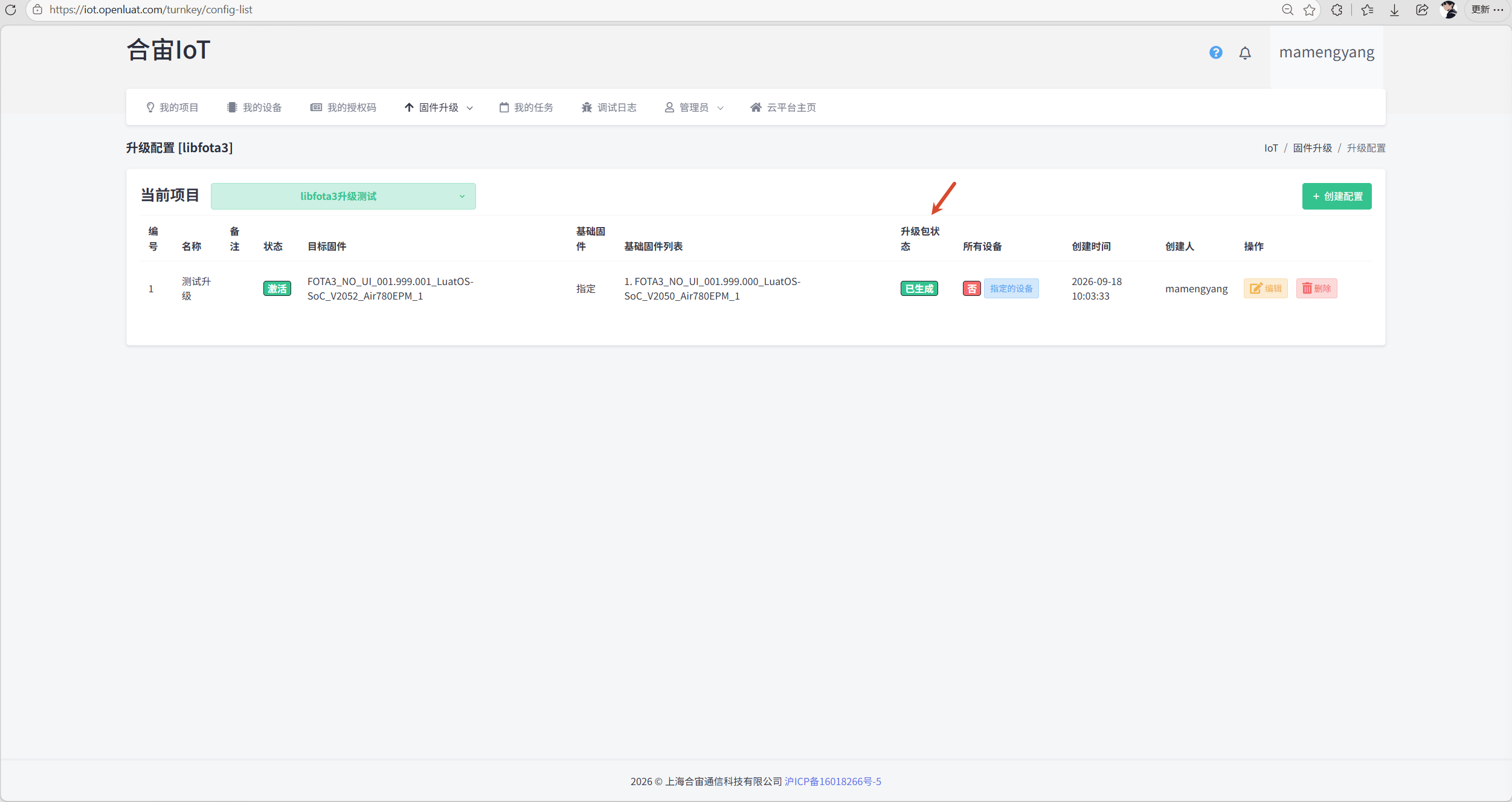Bookmark this page with star icon
Screen dimensions: 1512x802
(1309, 10)
